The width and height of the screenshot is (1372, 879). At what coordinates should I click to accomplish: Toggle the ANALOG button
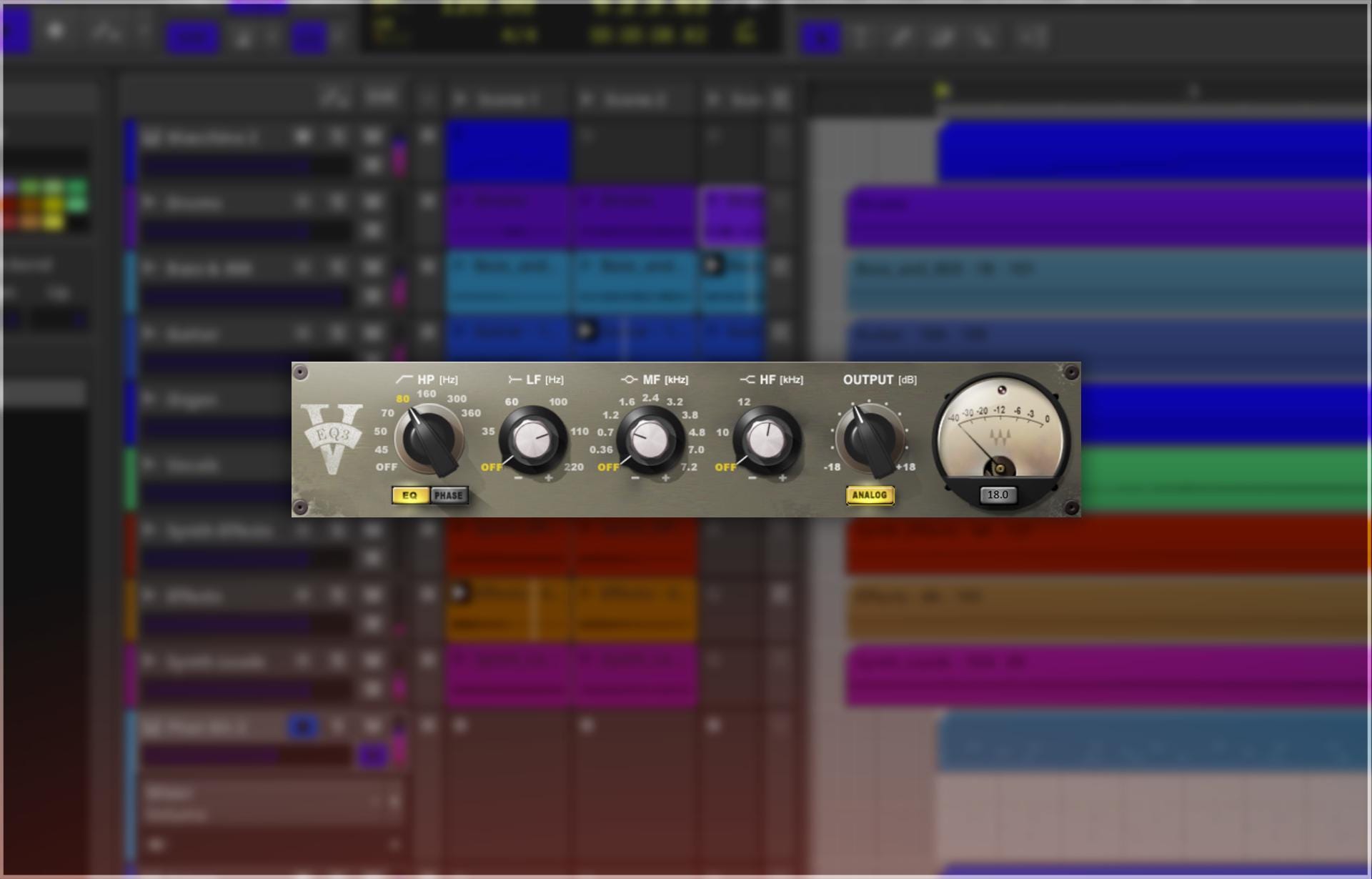(x=870, y=495)
